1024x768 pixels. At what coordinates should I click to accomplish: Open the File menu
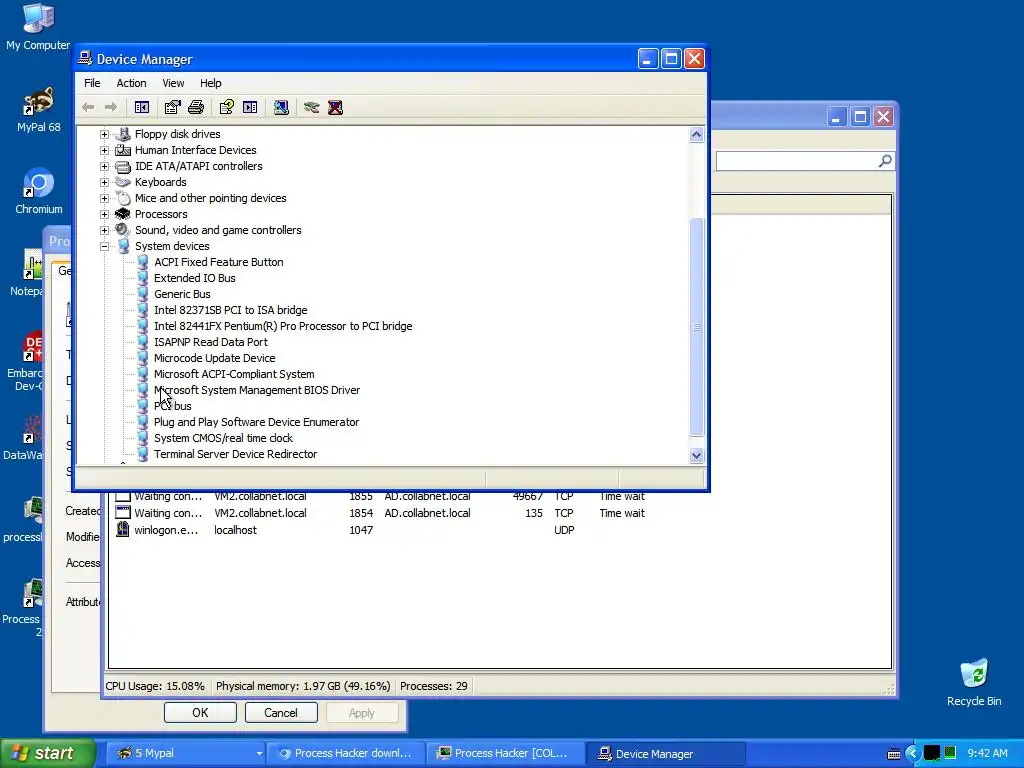pos(92,83)
